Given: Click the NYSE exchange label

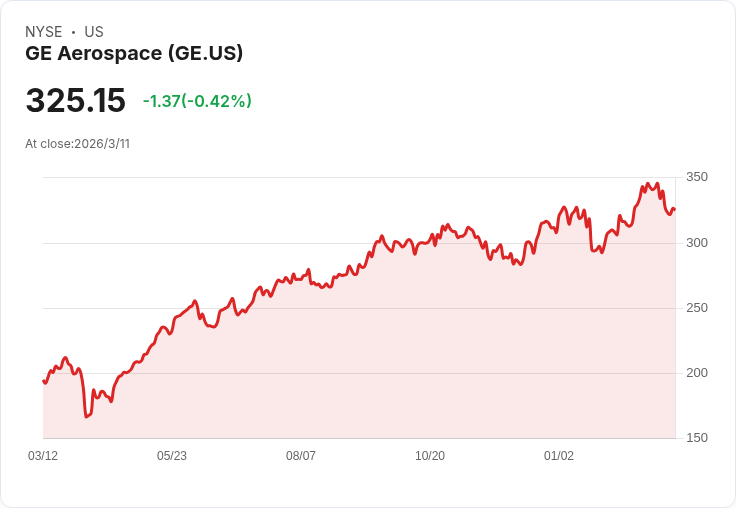Looking at the screenshot, I should pos(44,32).
